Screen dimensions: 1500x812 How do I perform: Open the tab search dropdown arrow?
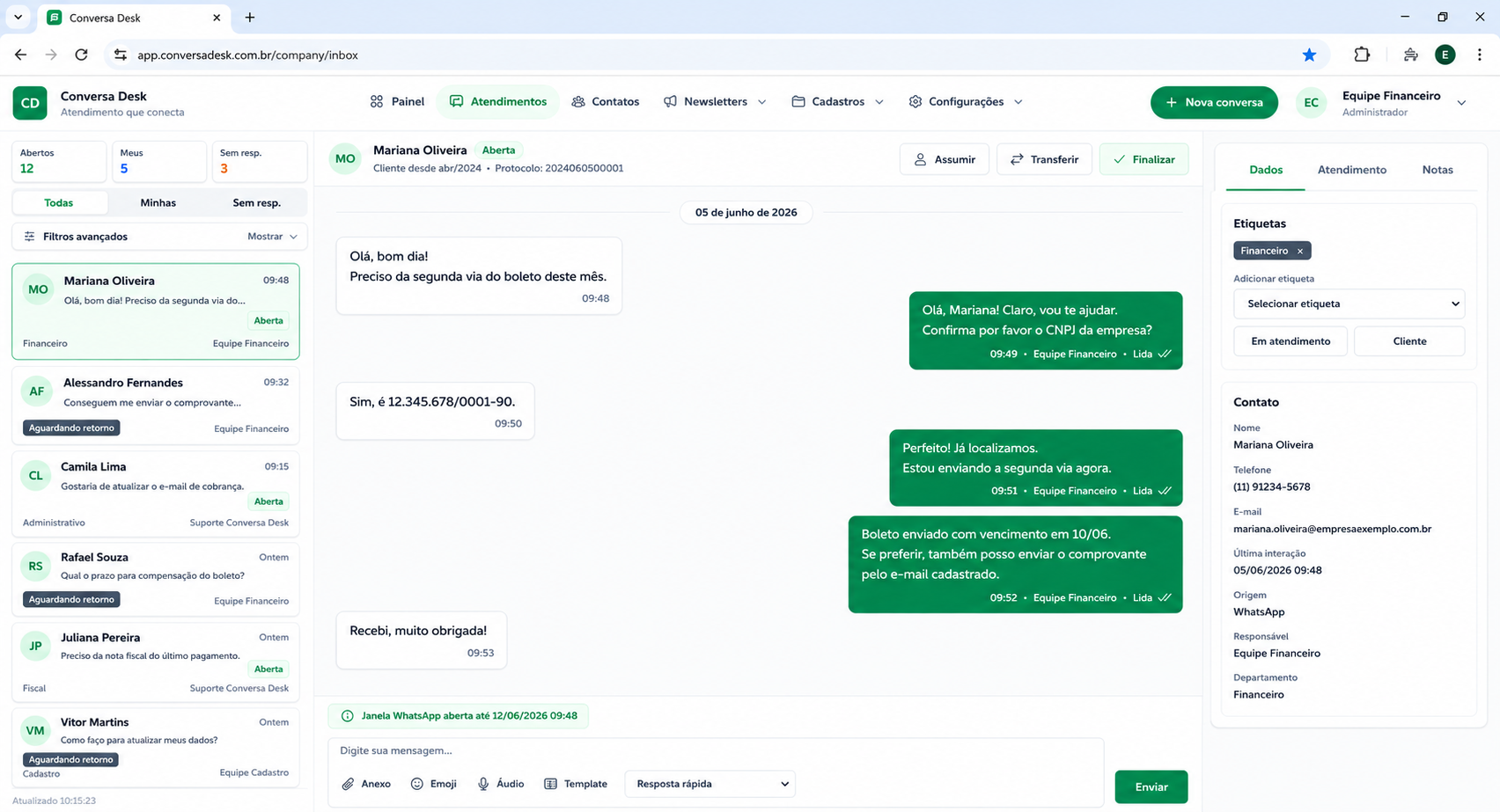[18, 18]
